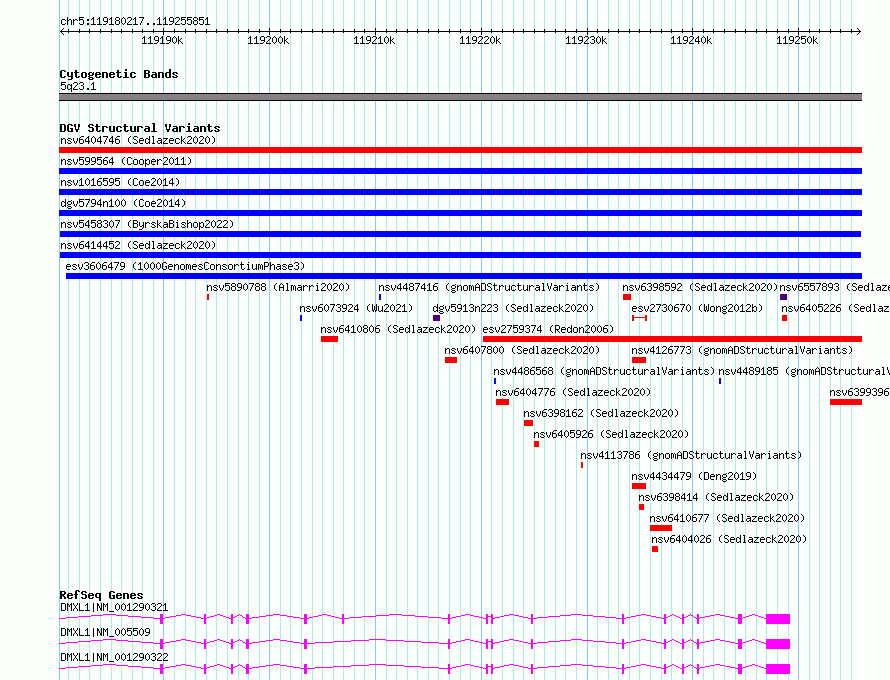Click the red nsv6407800 variant block
The image size is (890, 680).
(x=451, y=360)
